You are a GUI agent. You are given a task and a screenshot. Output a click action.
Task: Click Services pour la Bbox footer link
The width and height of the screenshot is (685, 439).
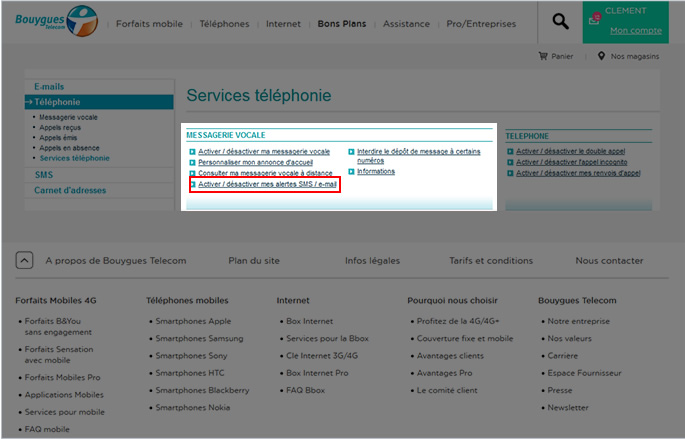[x=327, y=339]
